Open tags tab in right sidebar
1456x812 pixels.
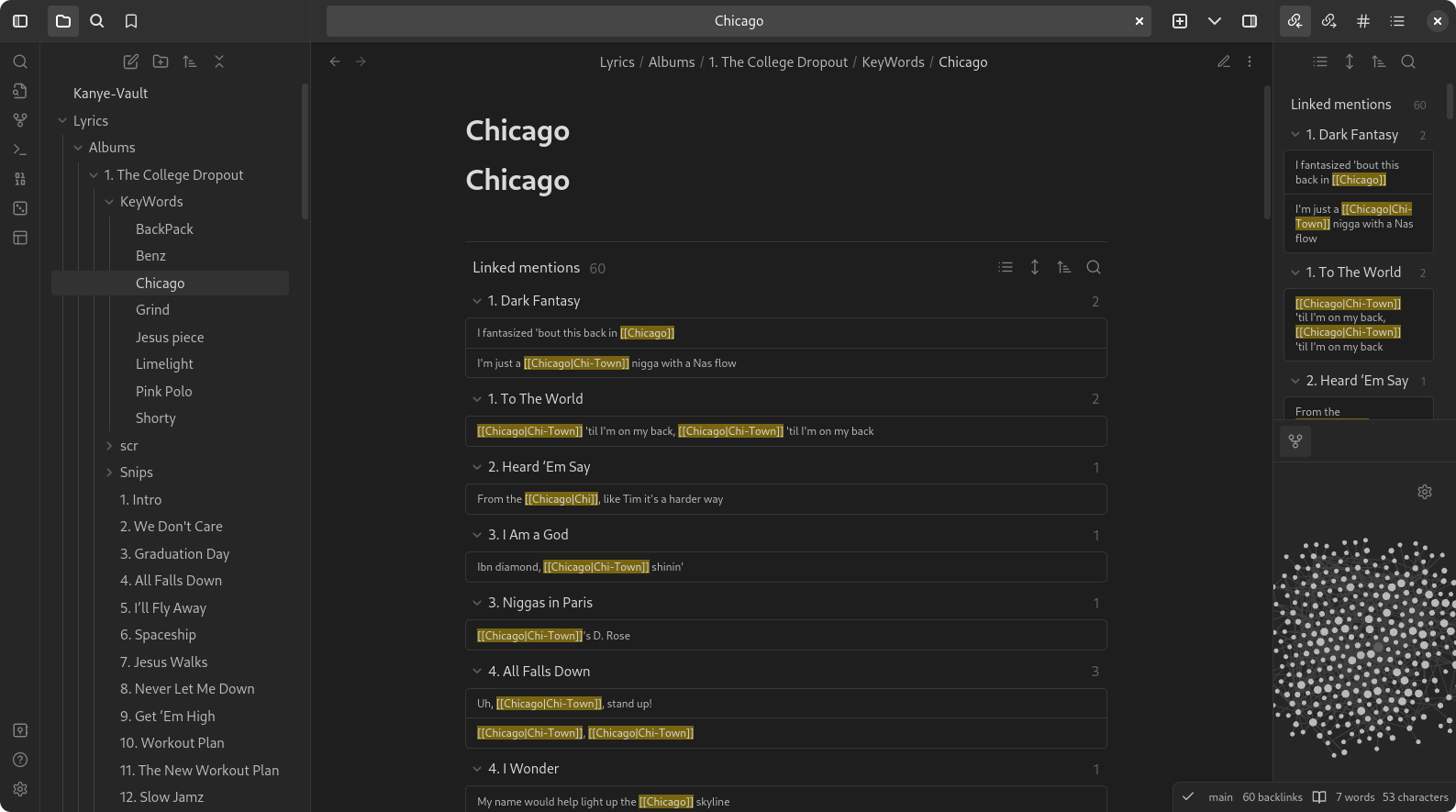(1363, 21)
